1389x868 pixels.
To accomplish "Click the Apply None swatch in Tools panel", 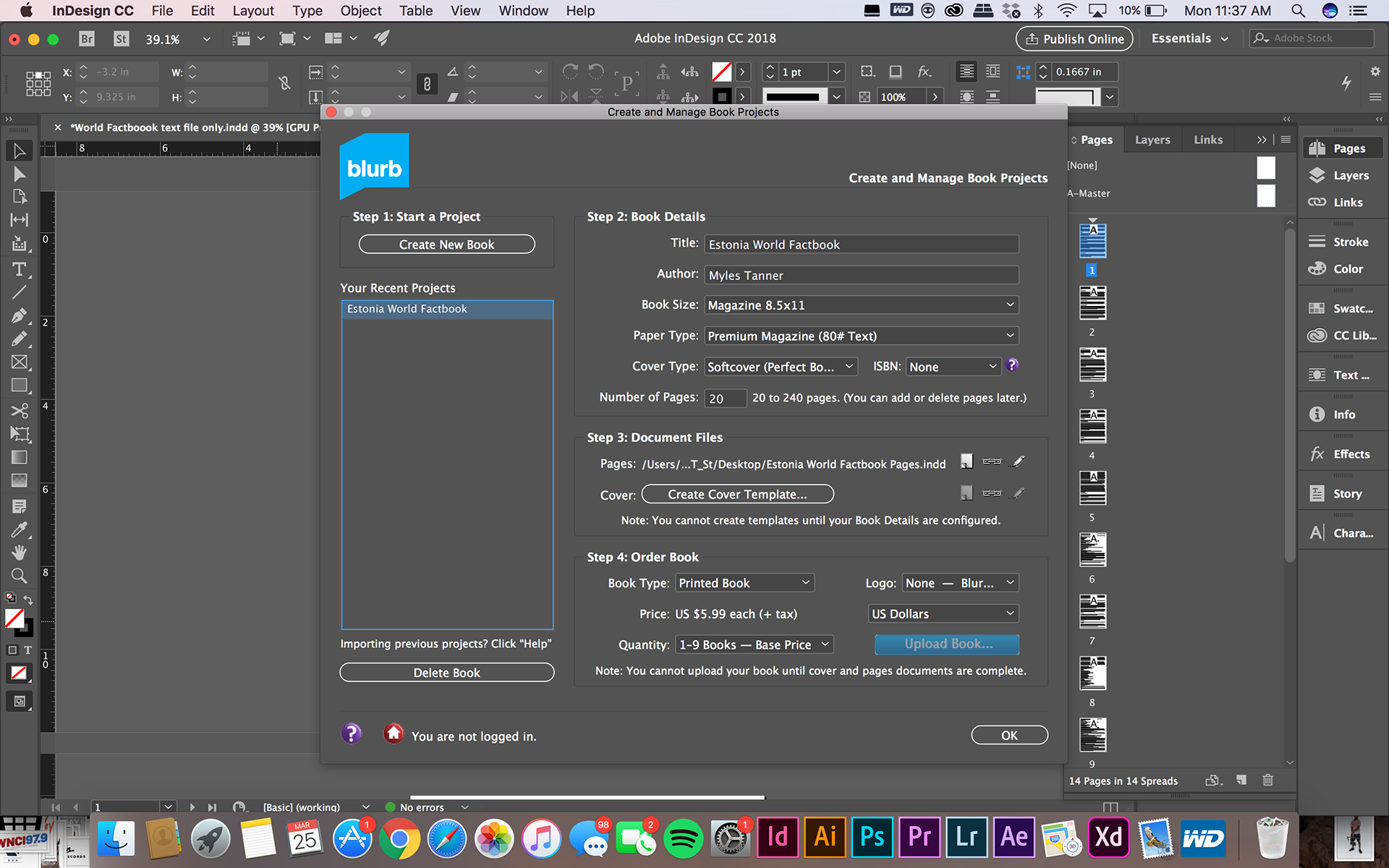I will (19, 674).
